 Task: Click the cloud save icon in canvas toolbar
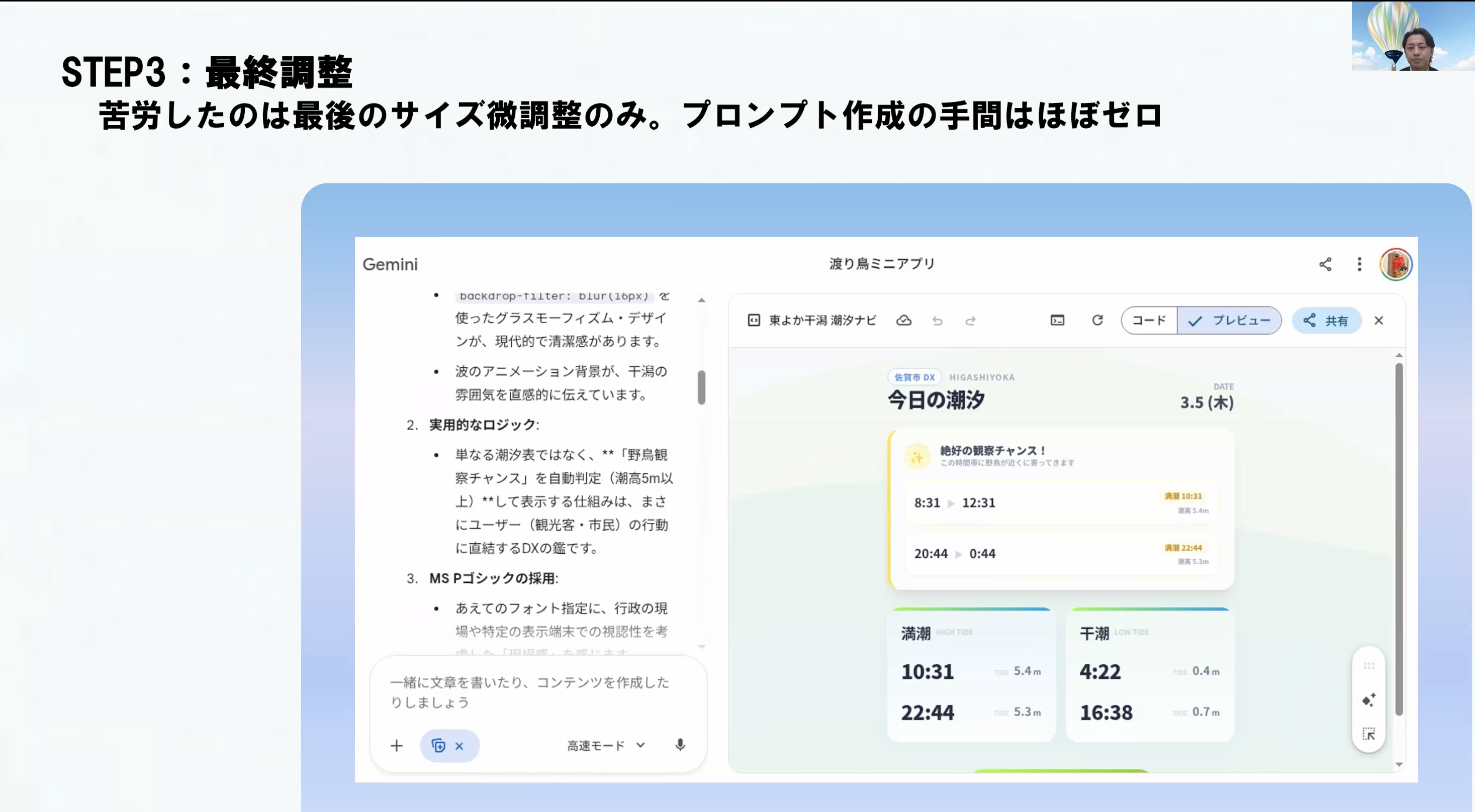[903, 321]
